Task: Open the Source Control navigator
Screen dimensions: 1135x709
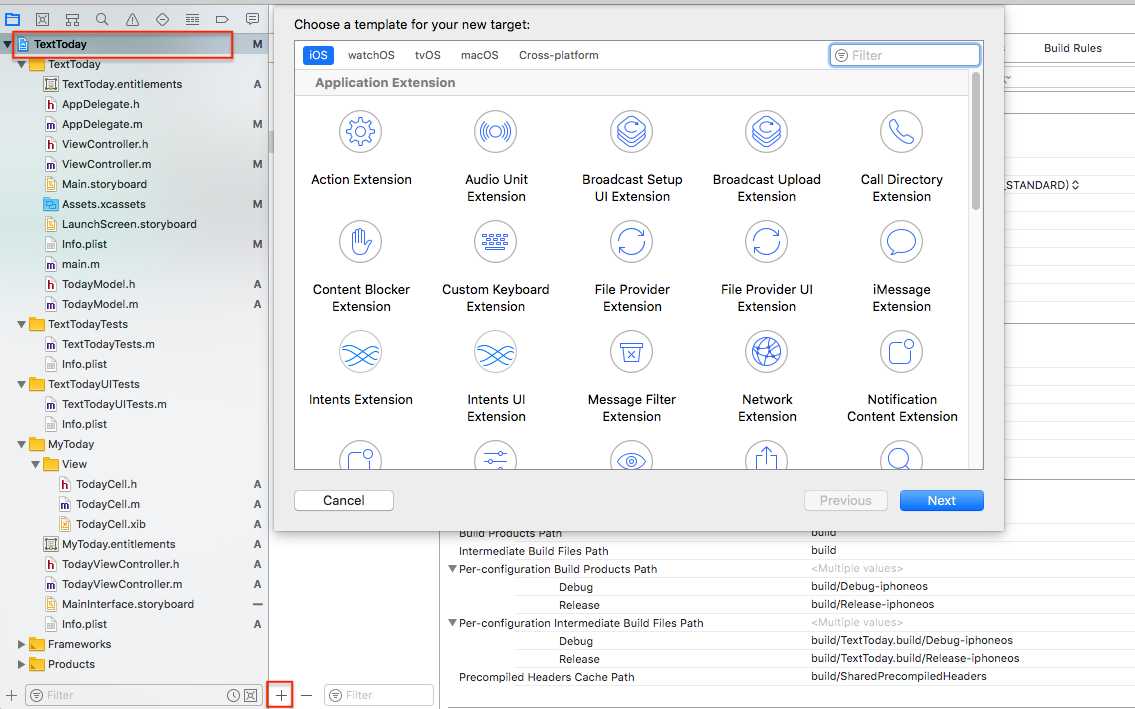Action: [x=43, y=19]
